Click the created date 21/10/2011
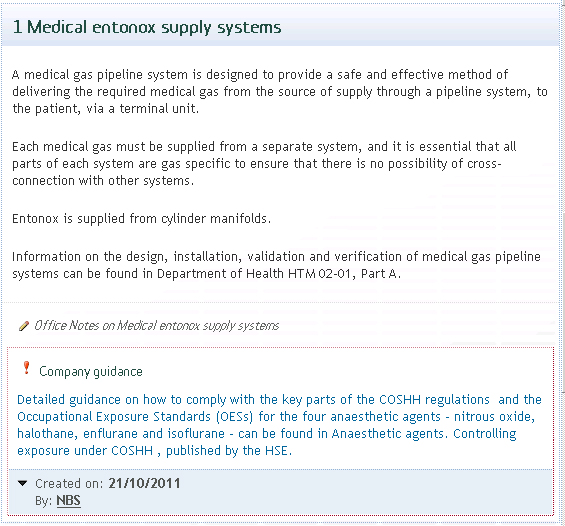 click(x=144, y=483)
